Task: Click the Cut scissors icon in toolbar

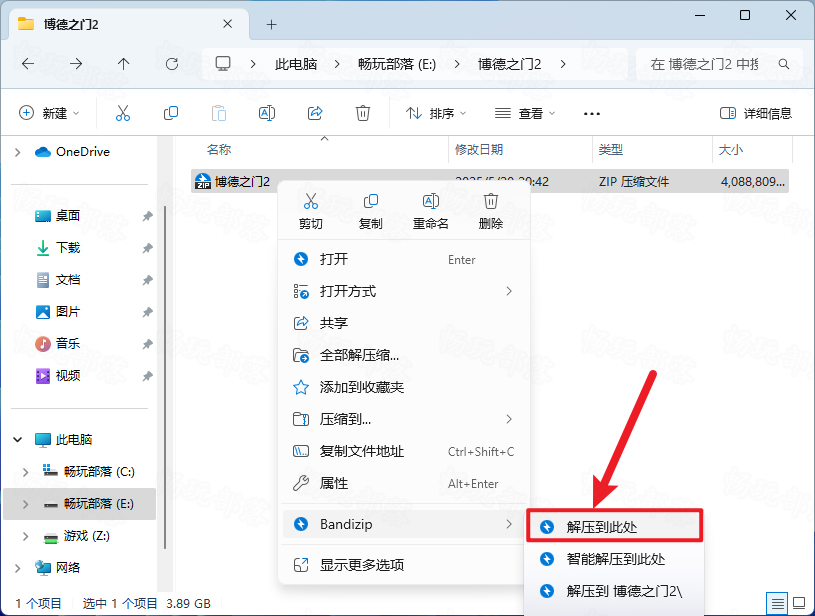Action: [x=123, y=113]
